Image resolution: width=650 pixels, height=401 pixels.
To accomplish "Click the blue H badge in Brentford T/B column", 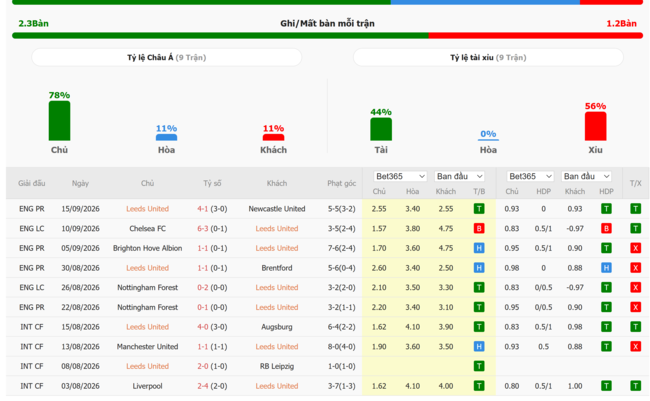I will 479,268.
